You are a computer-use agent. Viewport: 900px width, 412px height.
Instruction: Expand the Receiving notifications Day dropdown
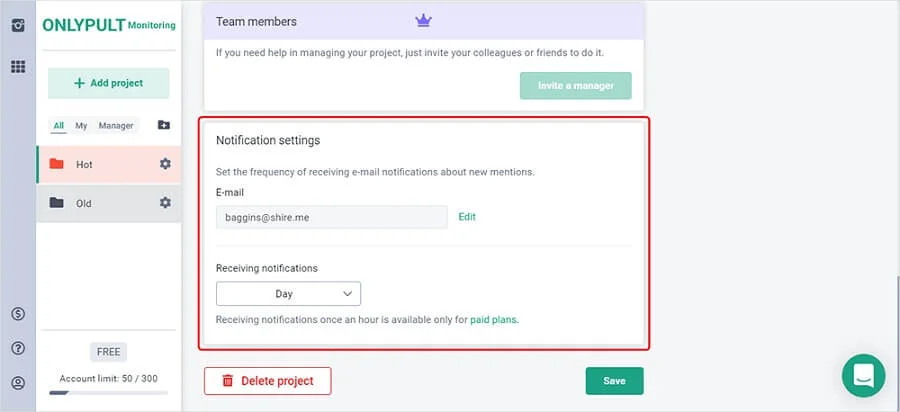pyautogui.click(x=288, y=294)
